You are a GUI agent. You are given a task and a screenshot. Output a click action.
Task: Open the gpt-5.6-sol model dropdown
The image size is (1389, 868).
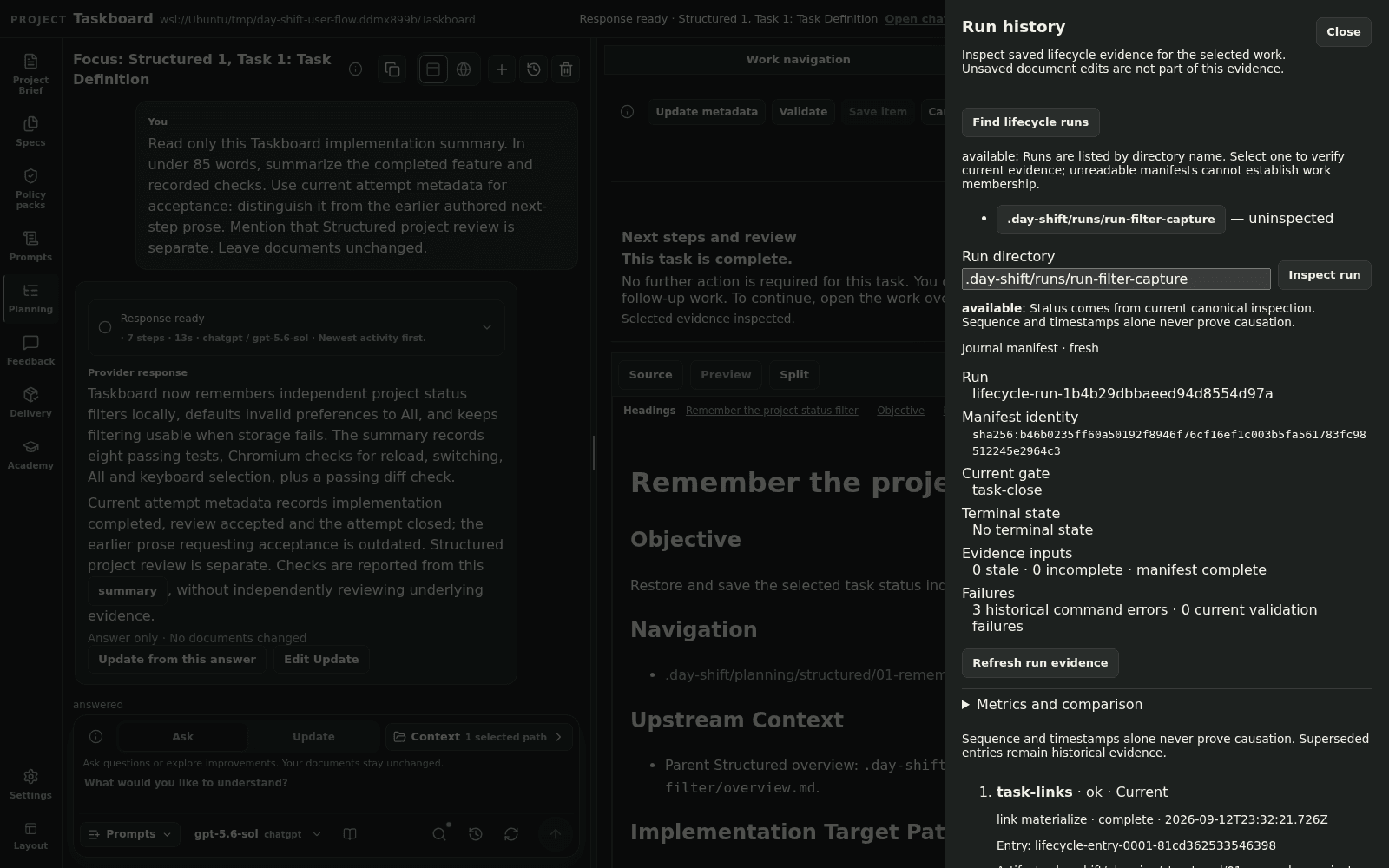(x=258, y=834)
